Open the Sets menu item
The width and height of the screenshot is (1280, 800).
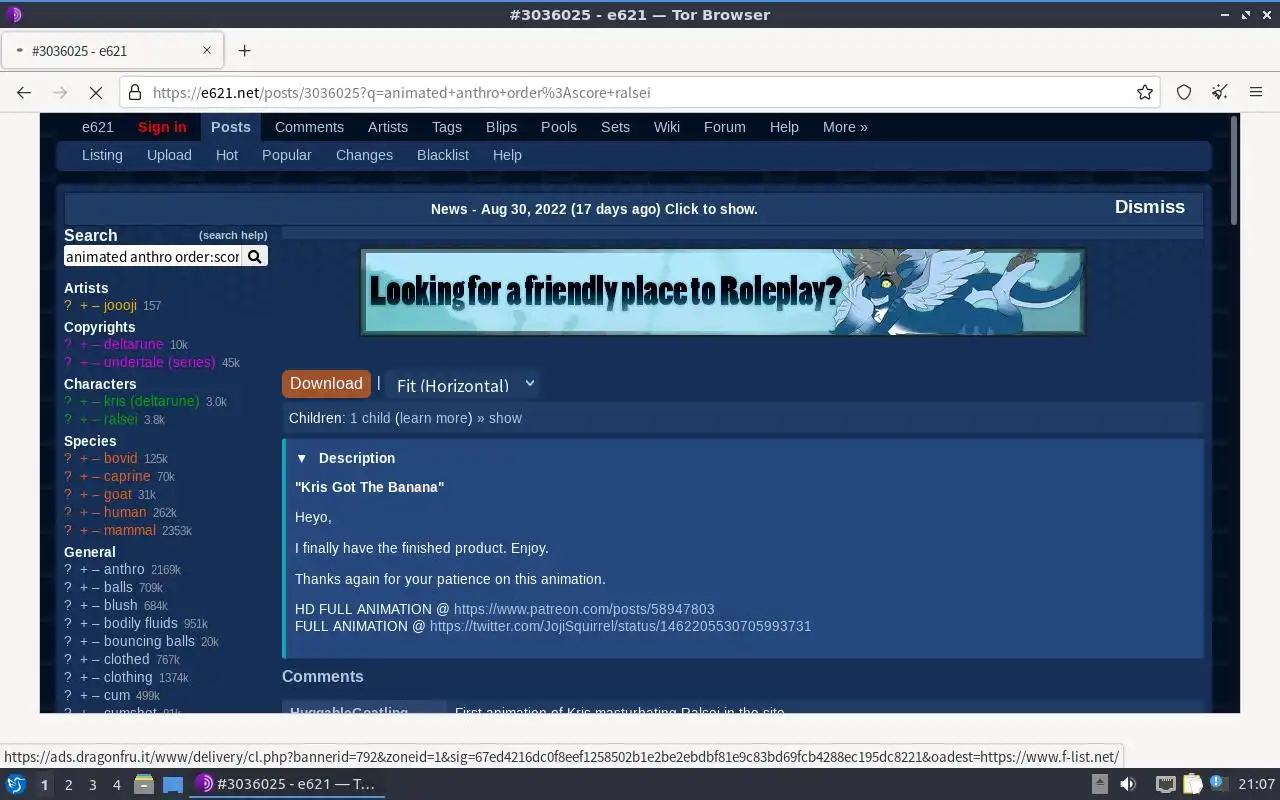[615, 127]
